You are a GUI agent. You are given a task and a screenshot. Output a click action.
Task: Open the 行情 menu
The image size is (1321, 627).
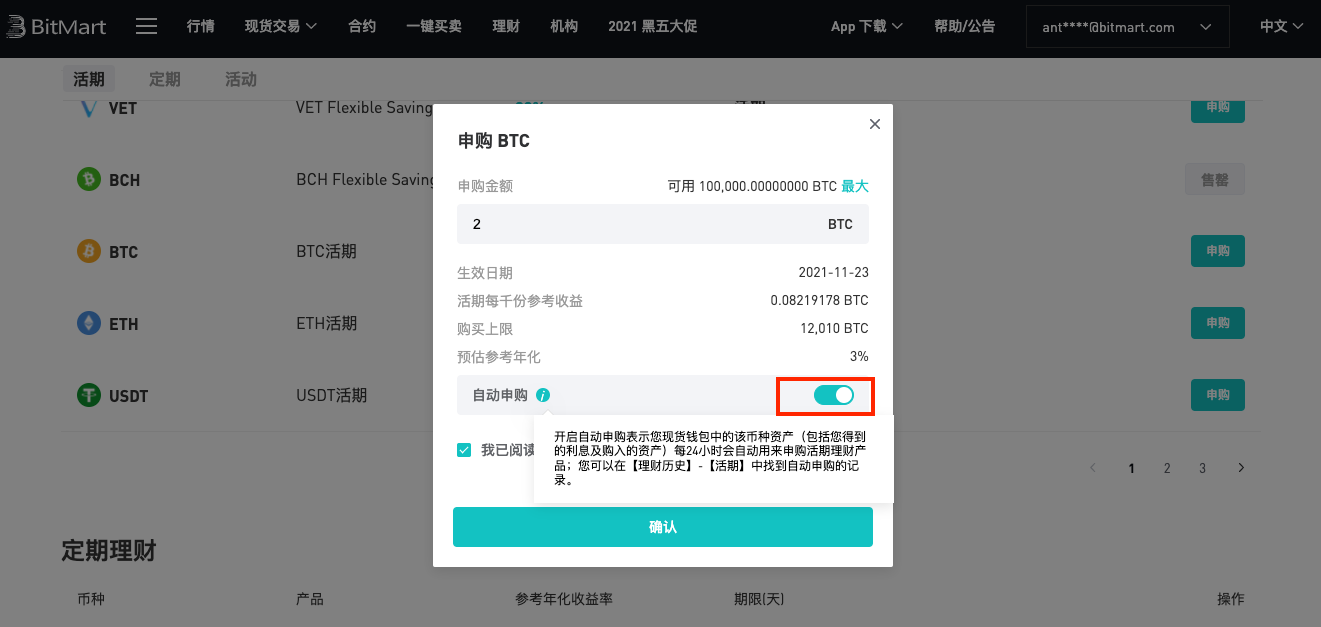tap(201, 26)
